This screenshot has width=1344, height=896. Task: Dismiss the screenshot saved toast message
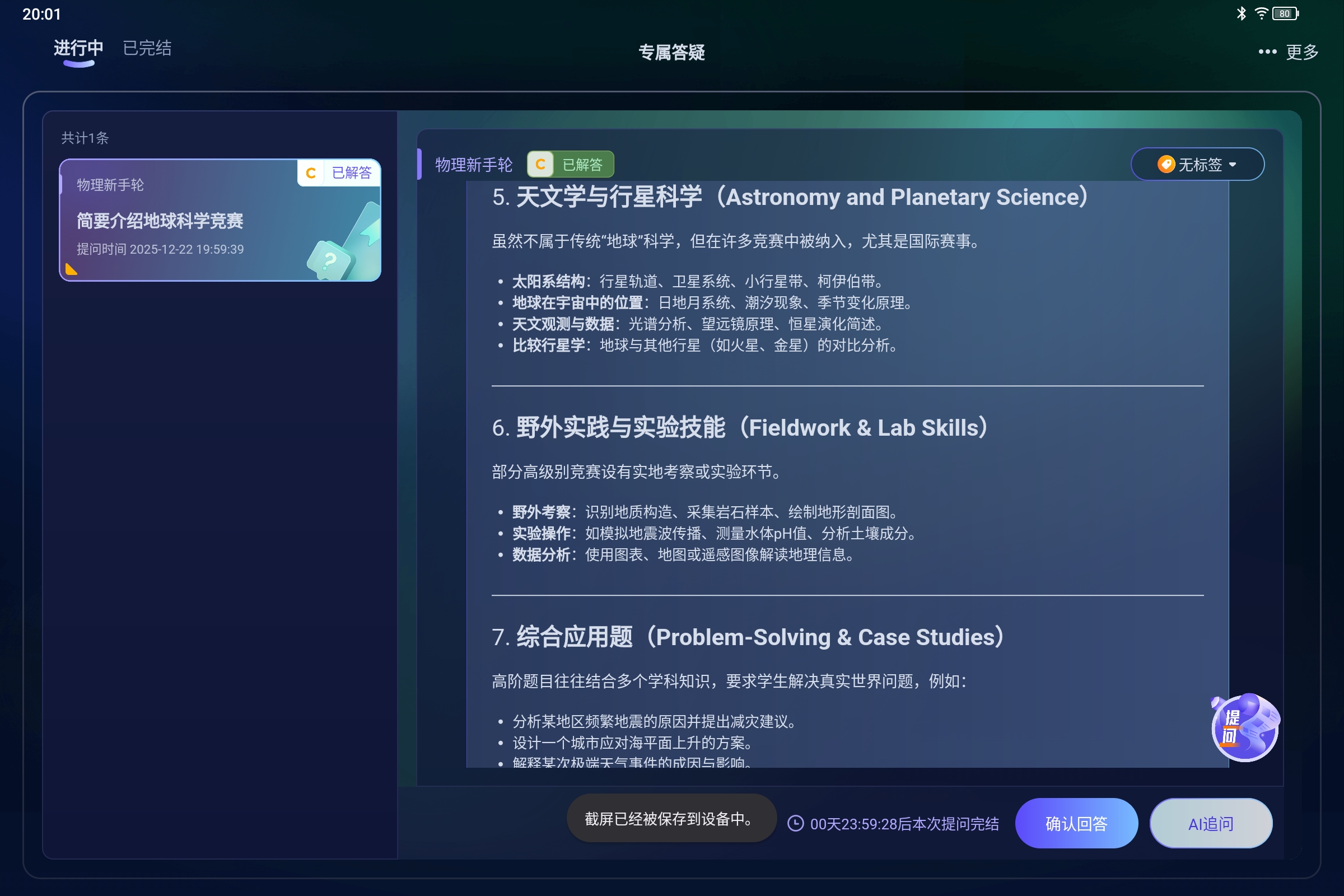pos(671,818)
